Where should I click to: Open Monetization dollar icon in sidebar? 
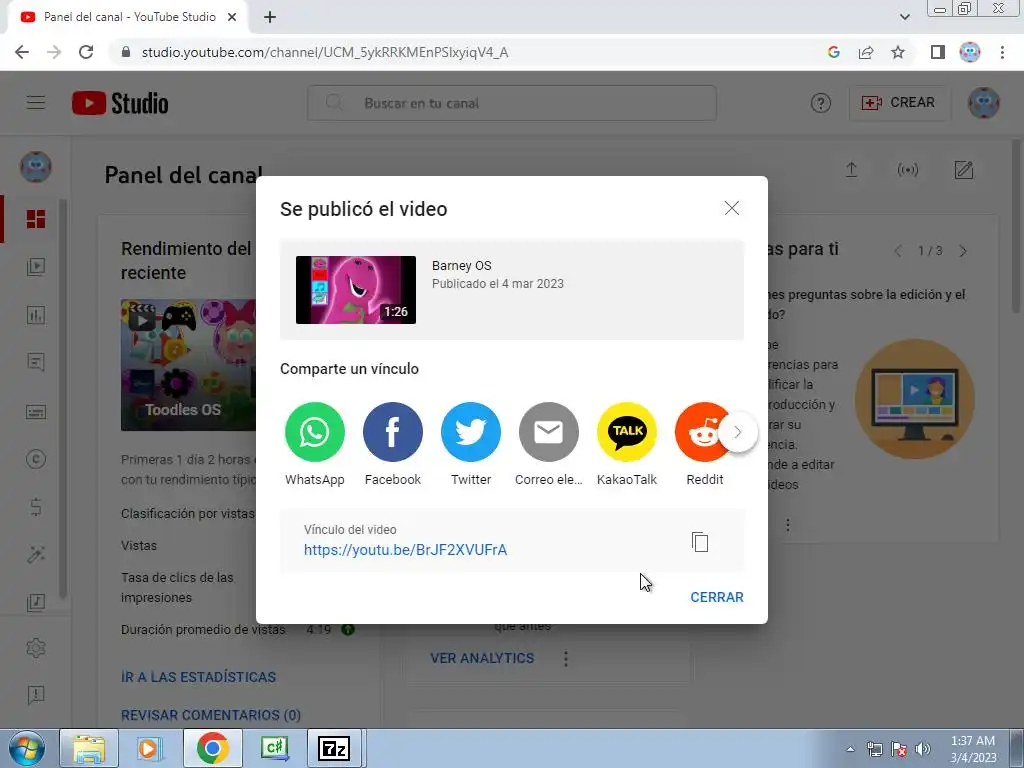click(36, 507)
